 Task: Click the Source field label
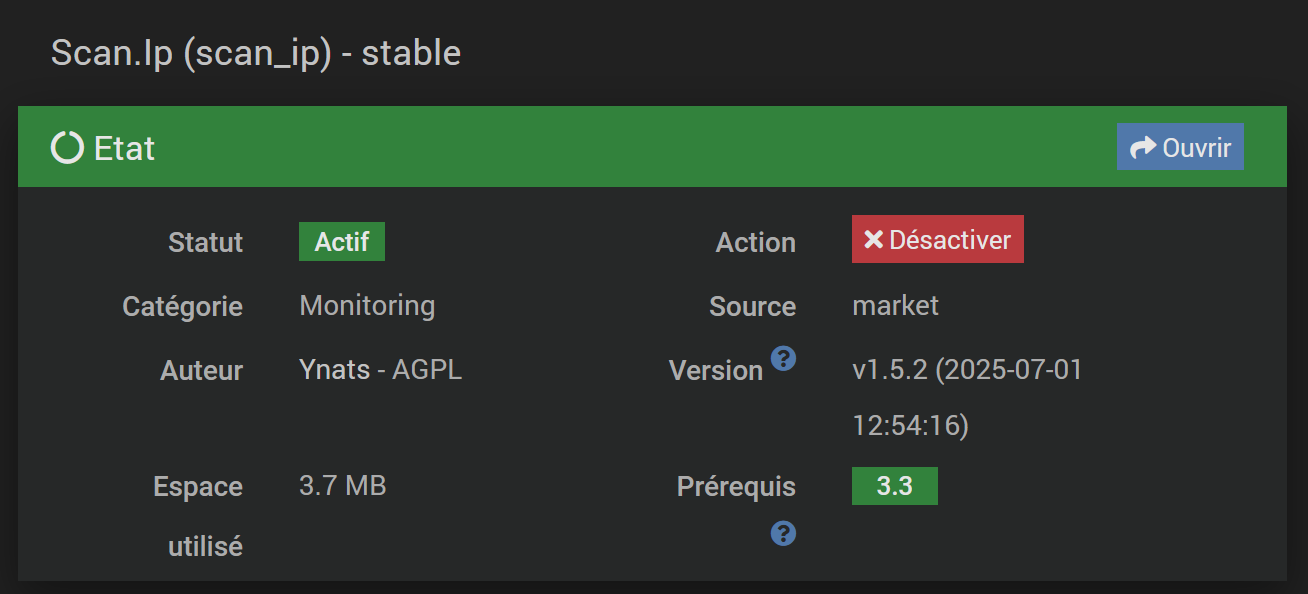click(x=752, y=306)
